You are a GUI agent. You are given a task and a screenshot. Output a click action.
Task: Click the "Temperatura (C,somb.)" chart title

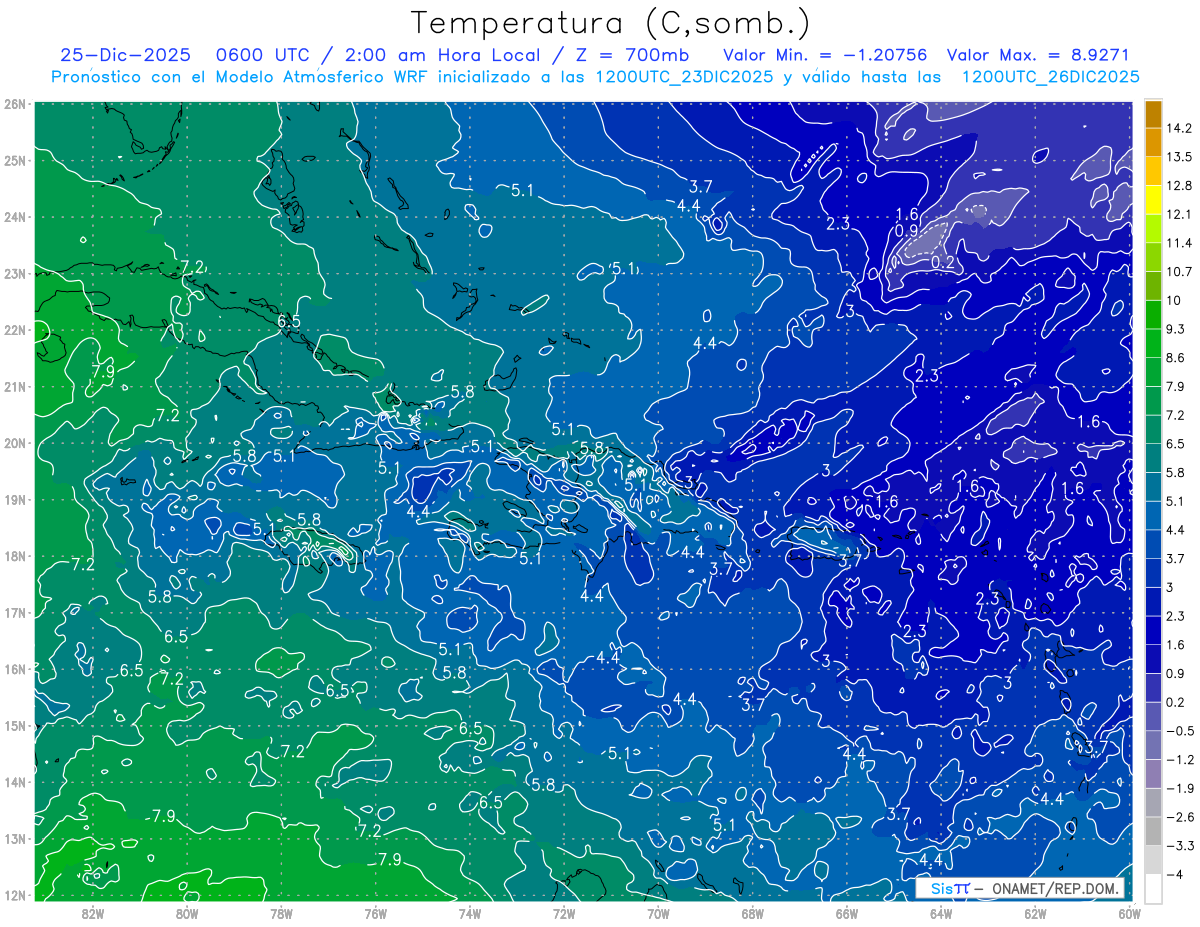click(612, 23)
